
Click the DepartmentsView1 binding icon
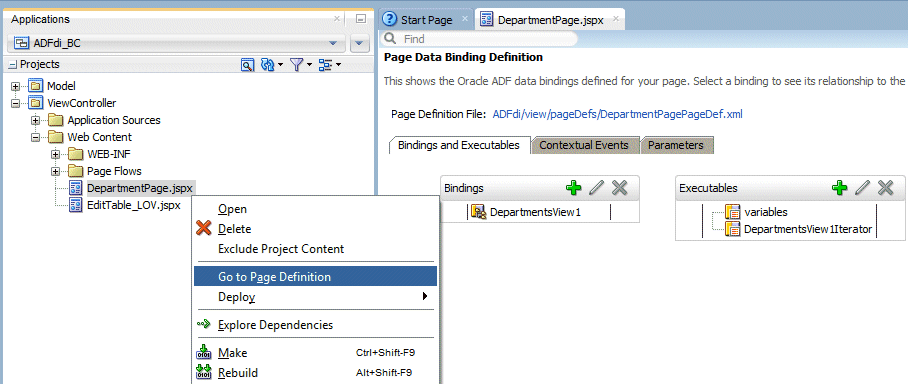pyautogui.click(x=478, y=213)
